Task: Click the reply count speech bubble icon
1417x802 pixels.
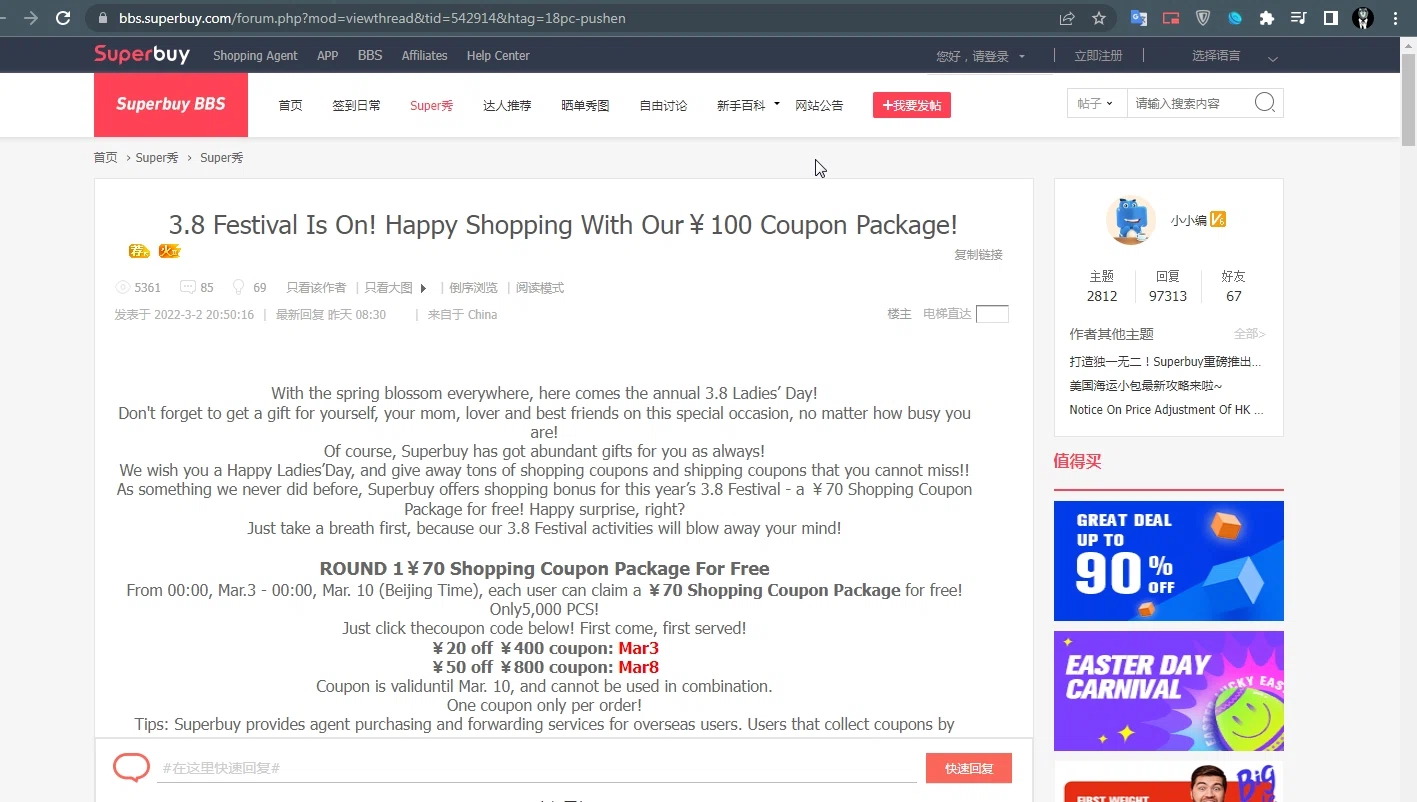Action: 188,287
